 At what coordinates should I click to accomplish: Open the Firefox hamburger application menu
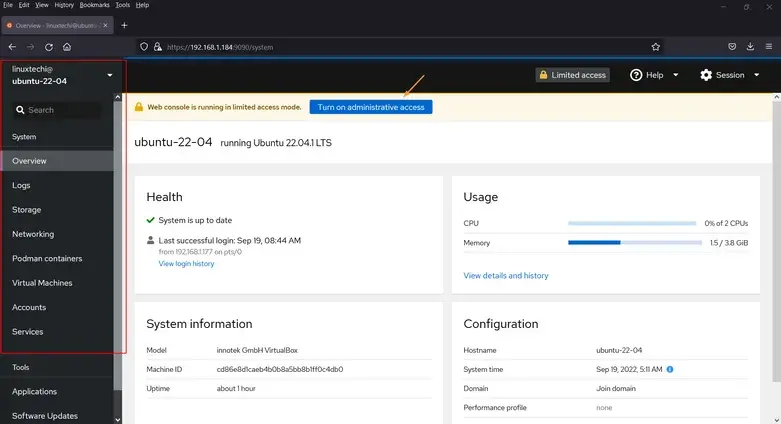769,46
